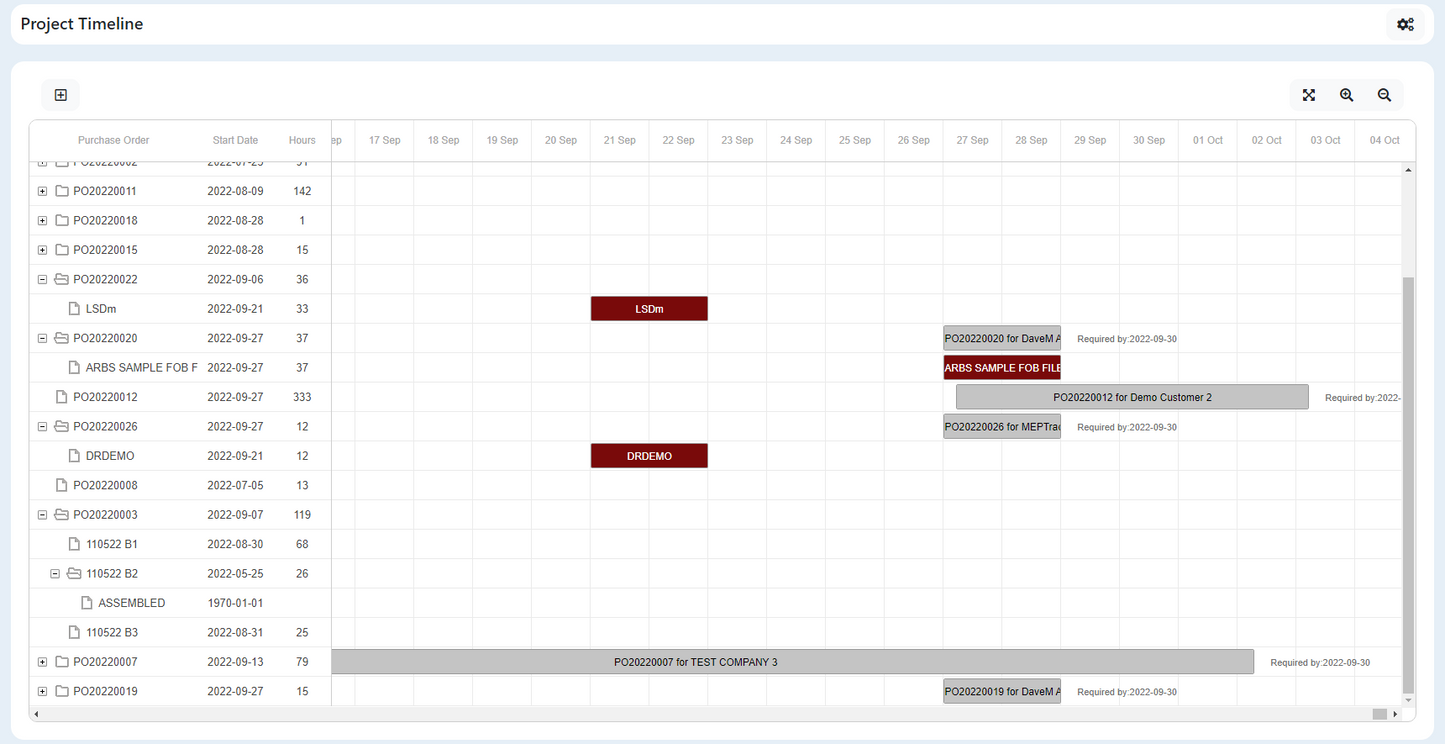
Task: Collapse the PO20220020 tree node
Action: [42, 337]
